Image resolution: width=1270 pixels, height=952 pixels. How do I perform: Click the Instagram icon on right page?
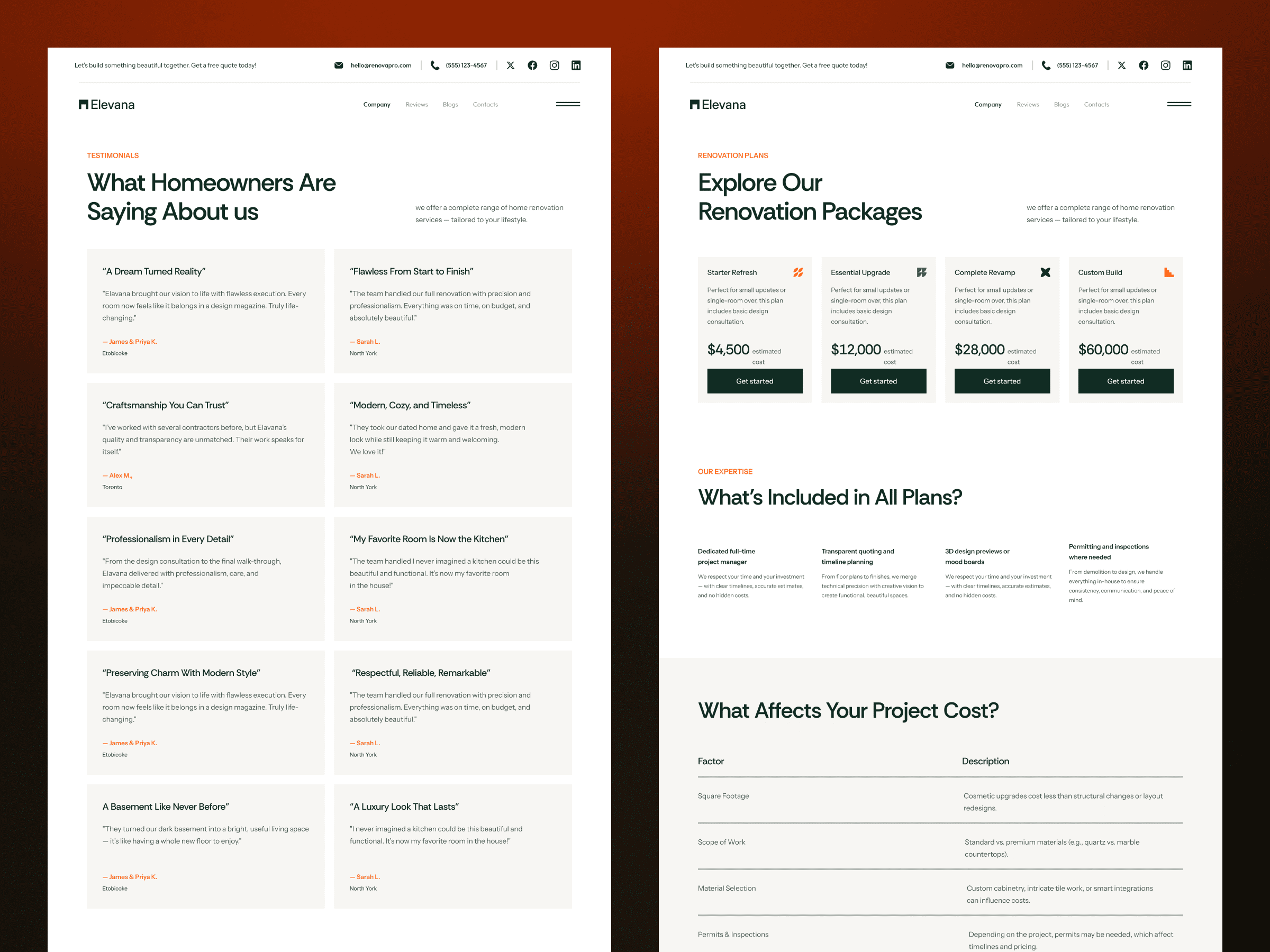click(x=1166, y=66)
